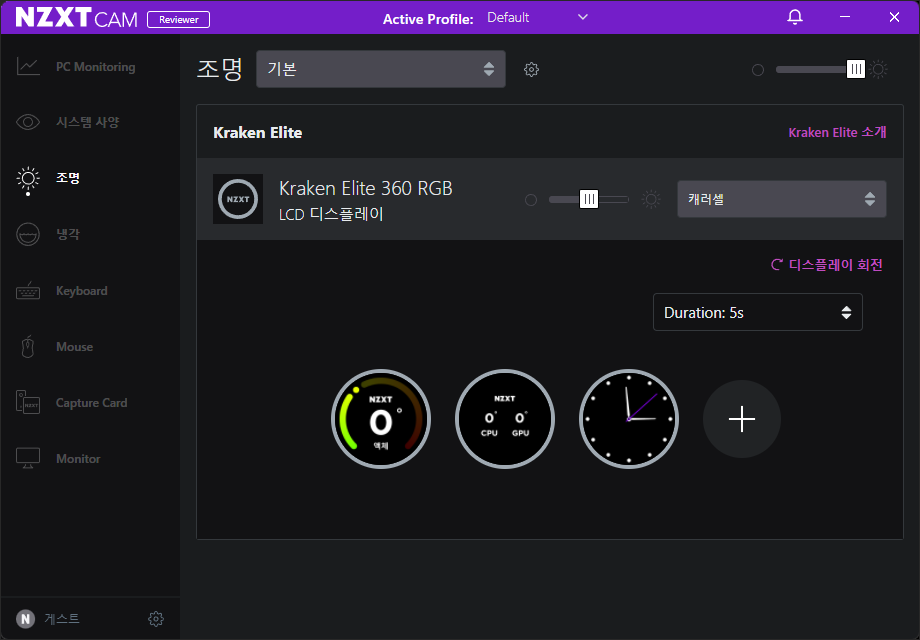920x640 pixels.
Task: Expand the Active Profile Default dropdown
Action: pyautogui.click(x=537, y=18)
